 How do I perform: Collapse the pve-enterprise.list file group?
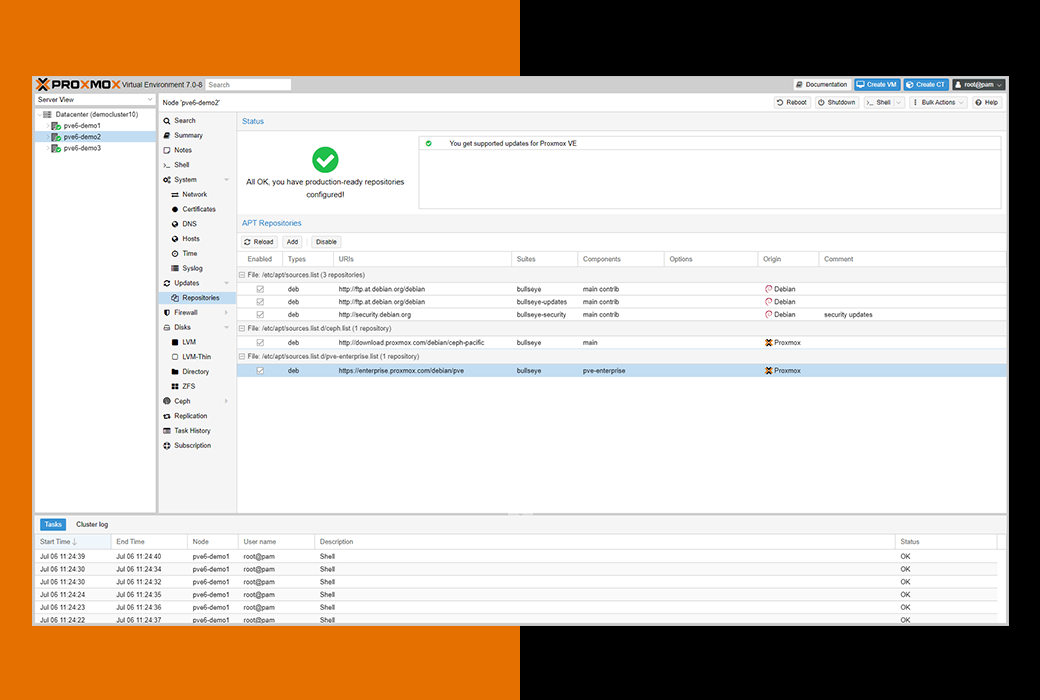(x=242, y=356)
